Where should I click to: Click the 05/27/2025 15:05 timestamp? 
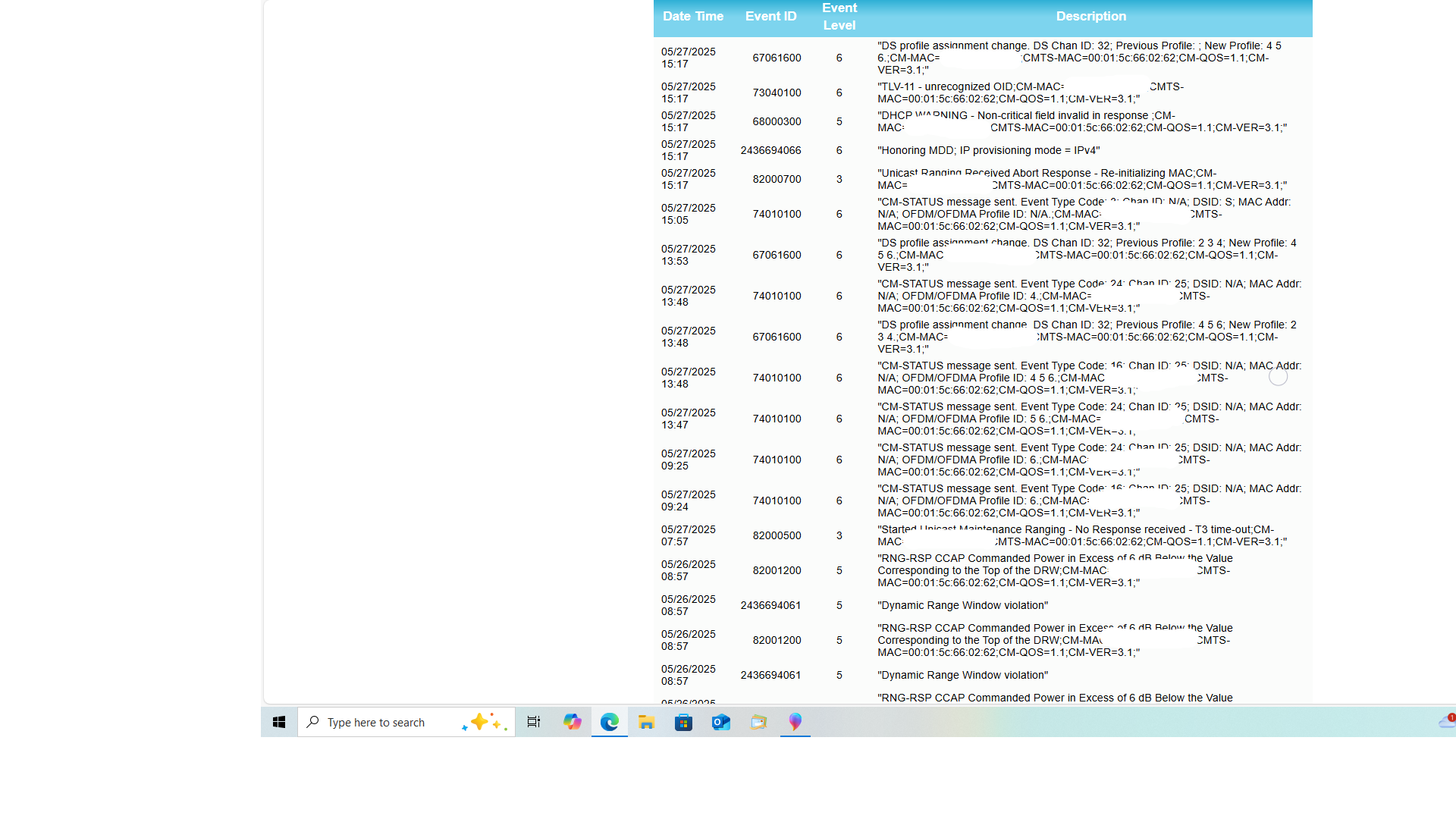point(689,214)
